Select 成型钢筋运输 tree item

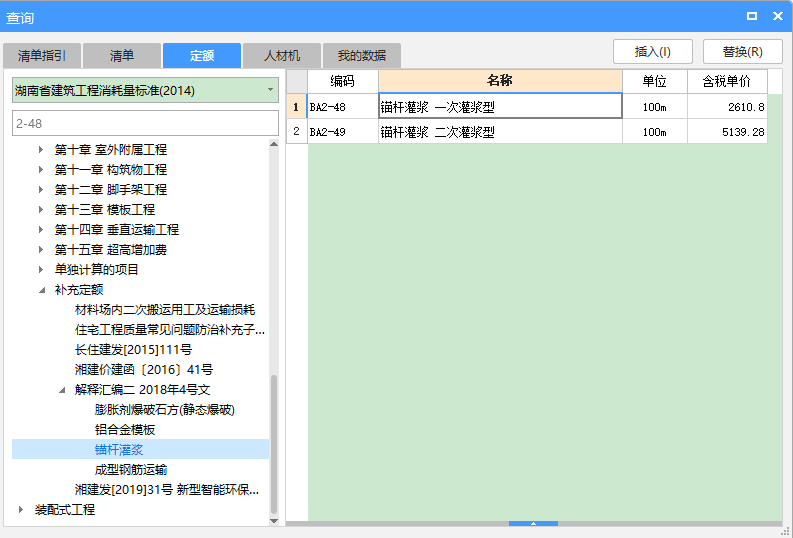coord(131,470)
